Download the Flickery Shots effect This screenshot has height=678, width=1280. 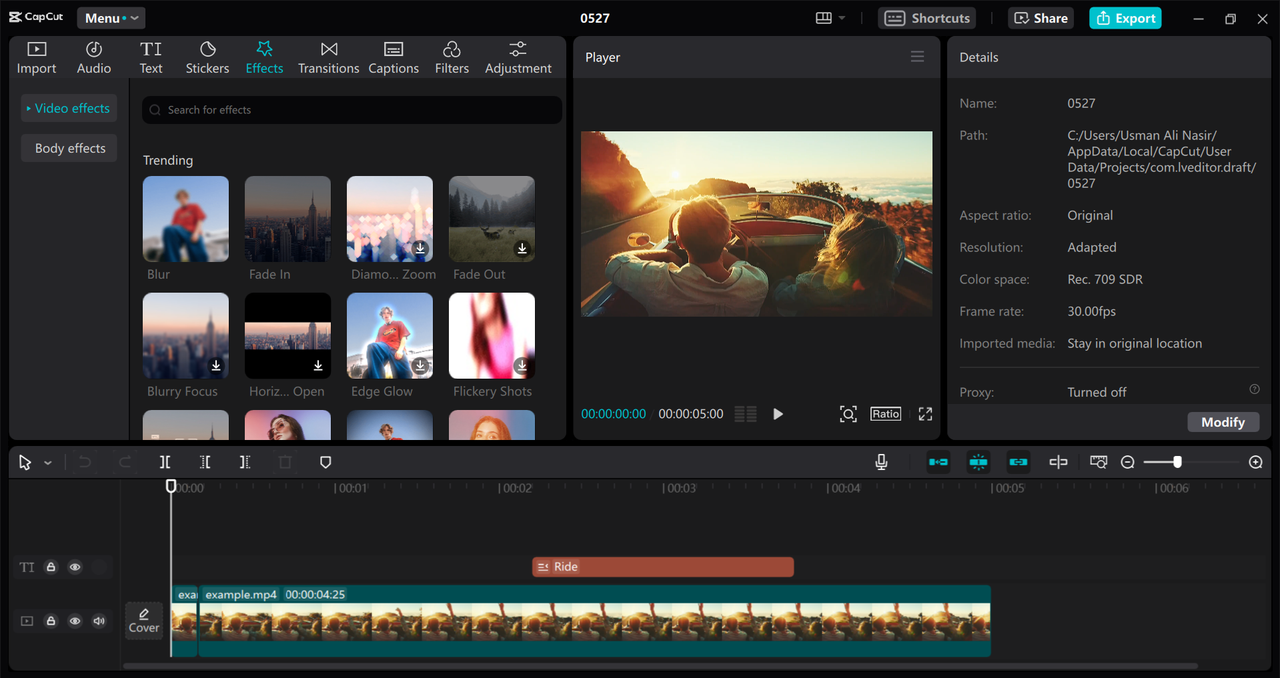click(x=522, y=366)
